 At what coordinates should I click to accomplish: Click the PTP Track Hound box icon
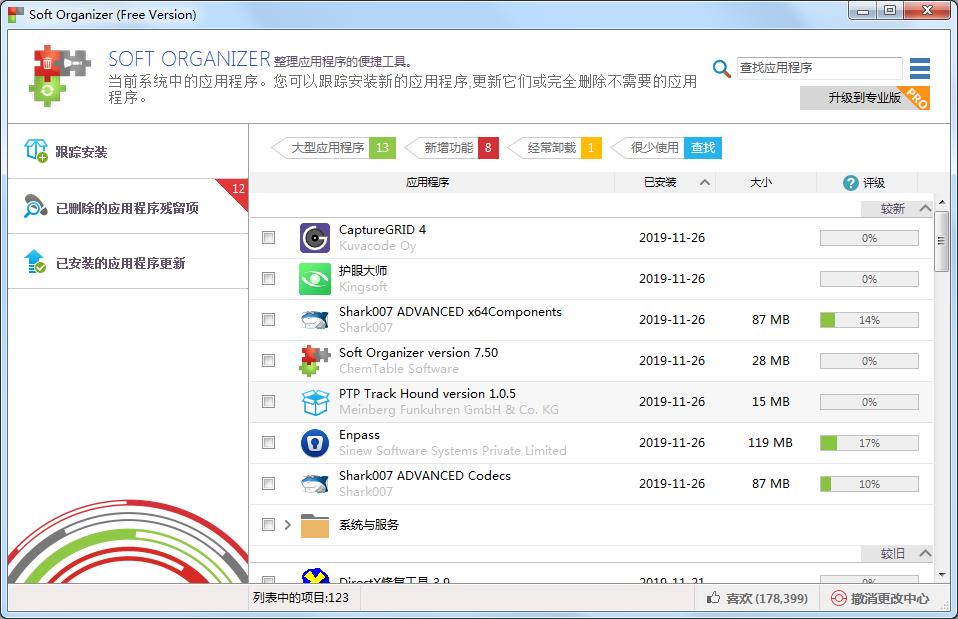click(x=315, y=402)
